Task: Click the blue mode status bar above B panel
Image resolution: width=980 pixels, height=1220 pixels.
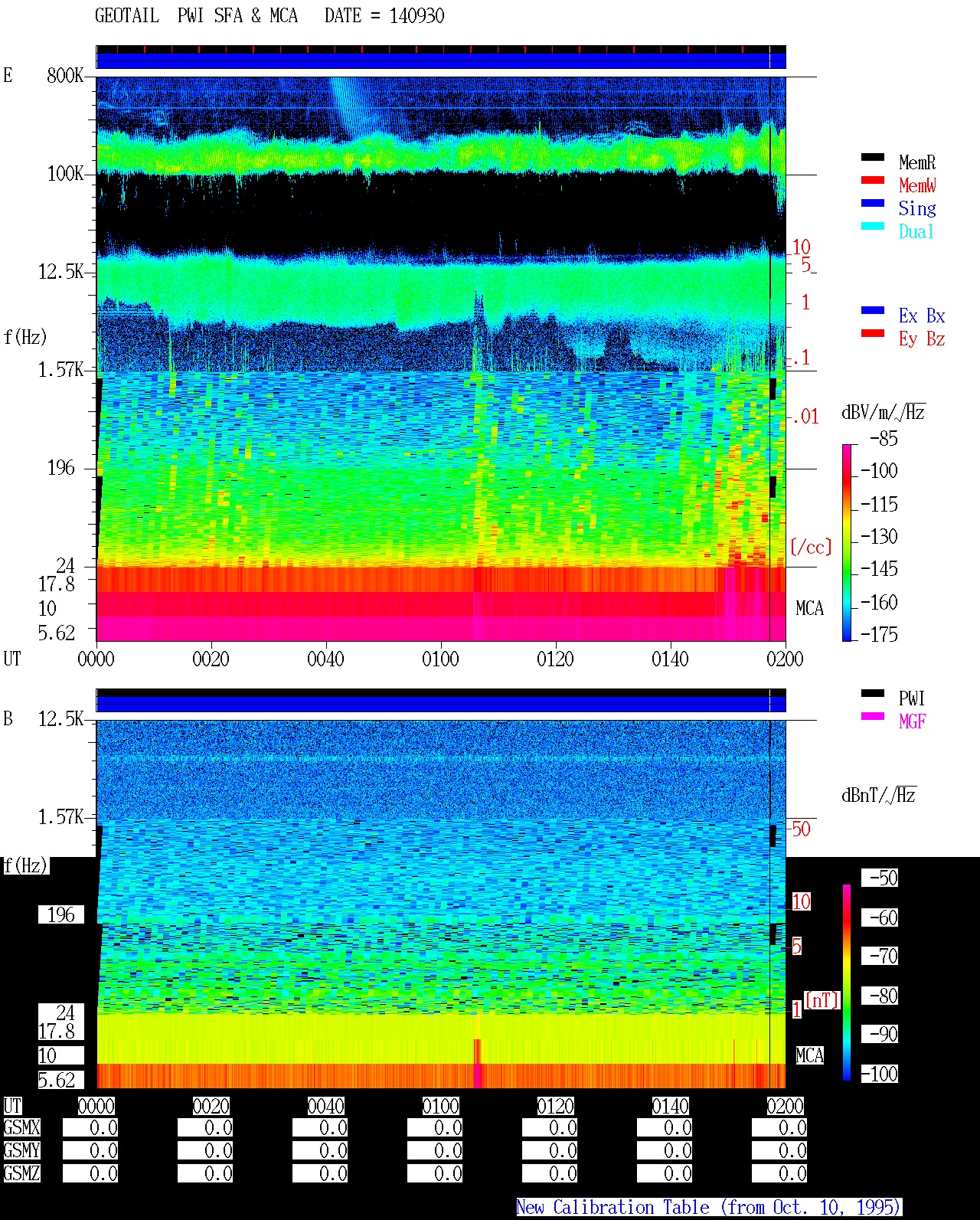Action: (x=441, y=703)
